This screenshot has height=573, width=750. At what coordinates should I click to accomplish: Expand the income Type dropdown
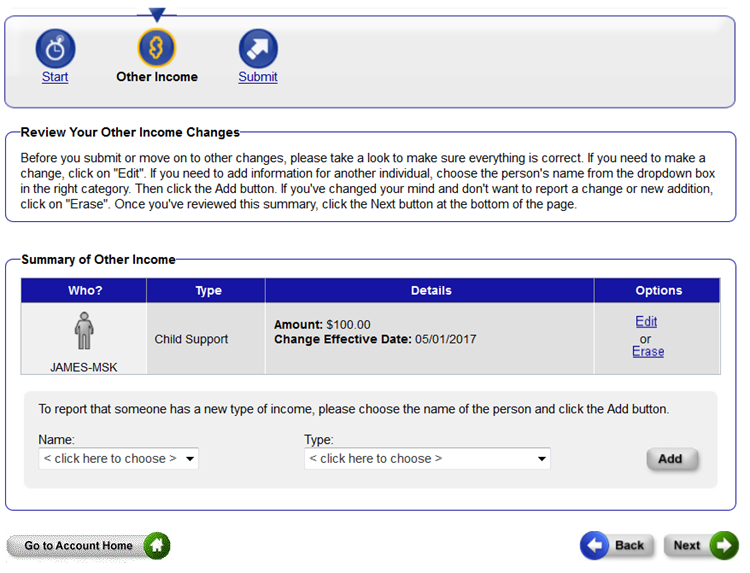click(427, 459)
